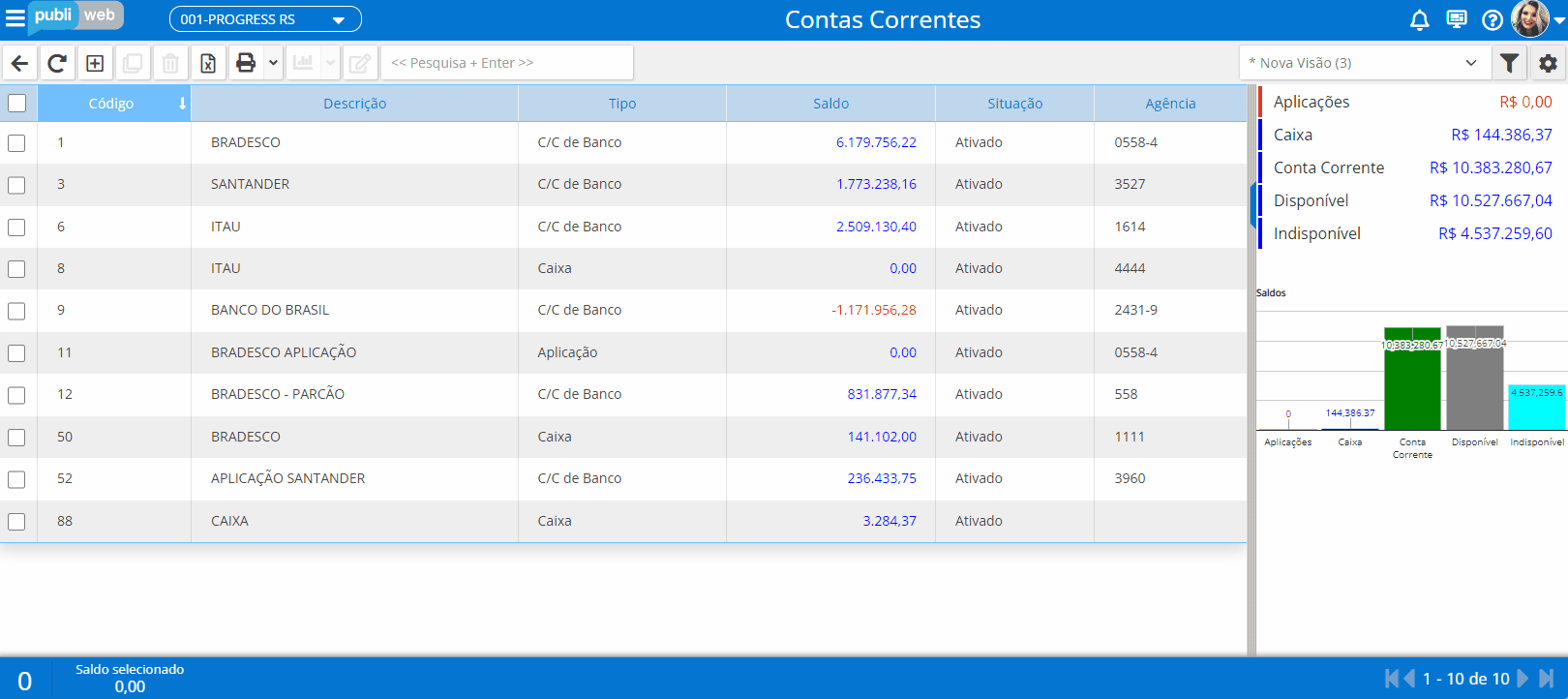The width and height of the screenshot is (1568, 699).
Task: Toggle the select-all checkbox in header
Action: (16, 103)
